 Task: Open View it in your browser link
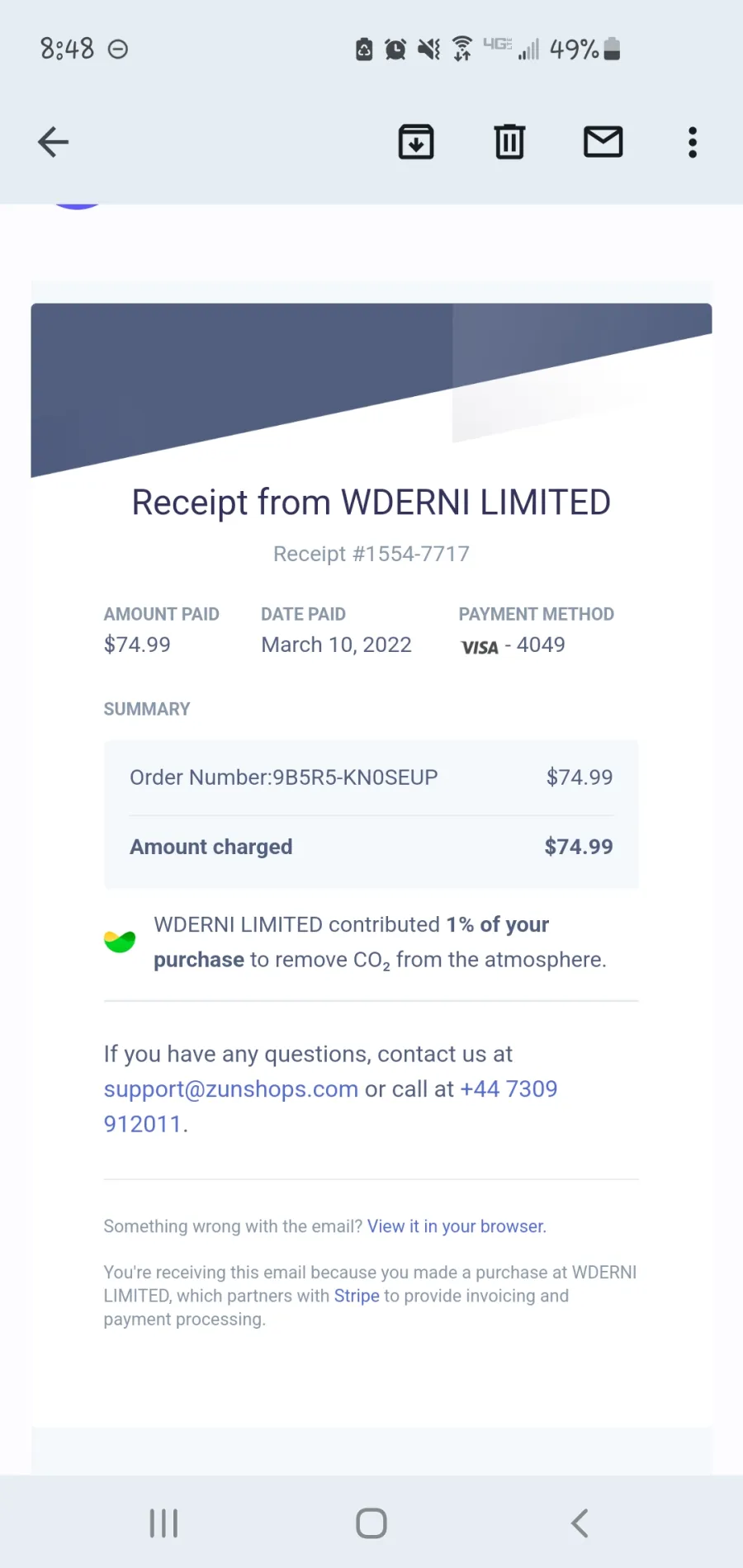click(x=457, y=1226)
